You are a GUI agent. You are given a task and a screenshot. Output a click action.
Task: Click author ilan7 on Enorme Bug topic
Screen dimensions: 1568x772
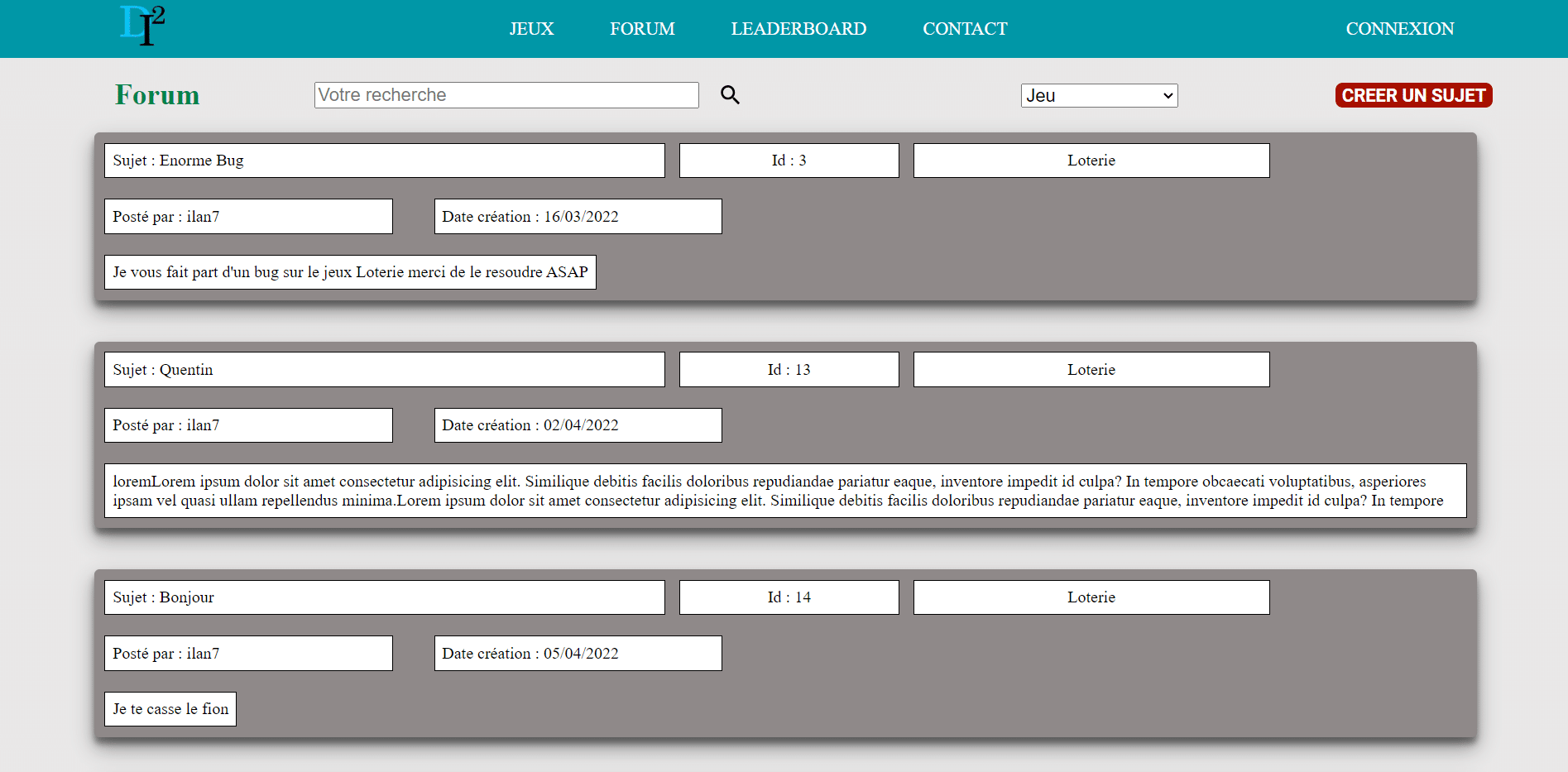(248, 216)
